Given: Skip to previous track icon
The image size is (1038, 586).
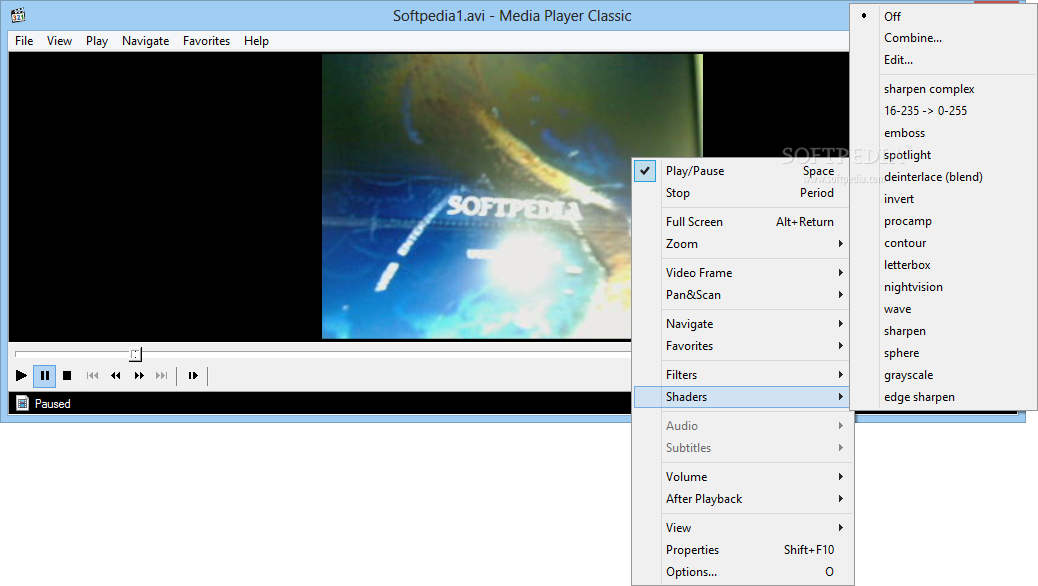Looking at the screenshot, I should coord(93,375).
